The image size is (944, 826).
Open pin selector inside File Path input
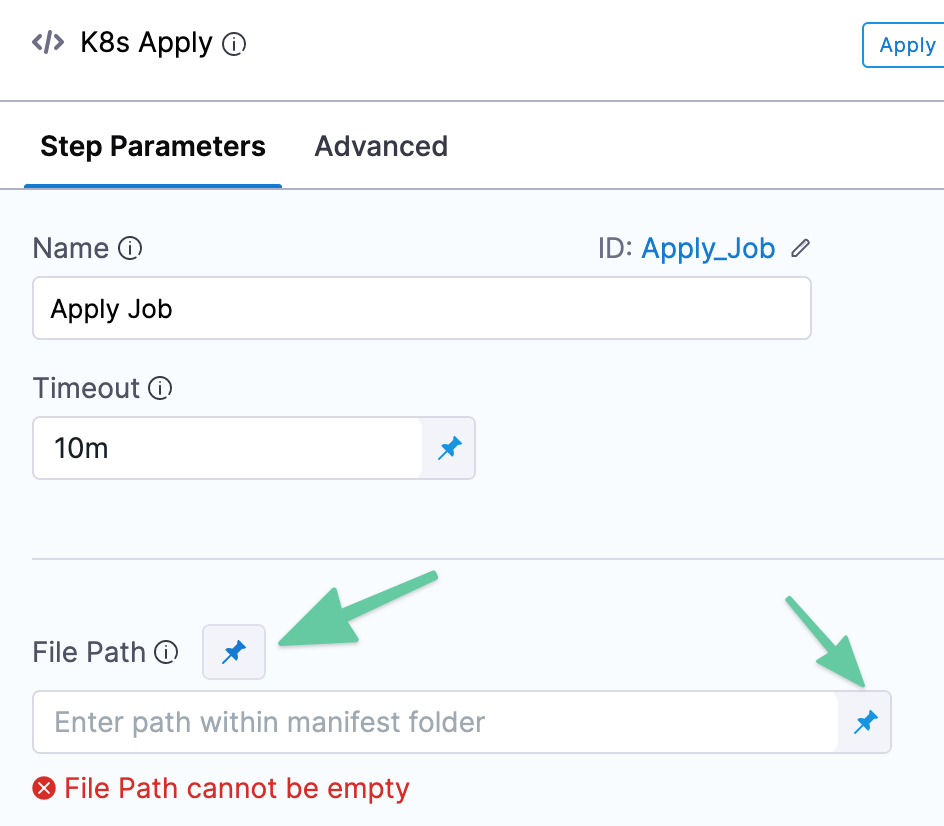[865, 722]
